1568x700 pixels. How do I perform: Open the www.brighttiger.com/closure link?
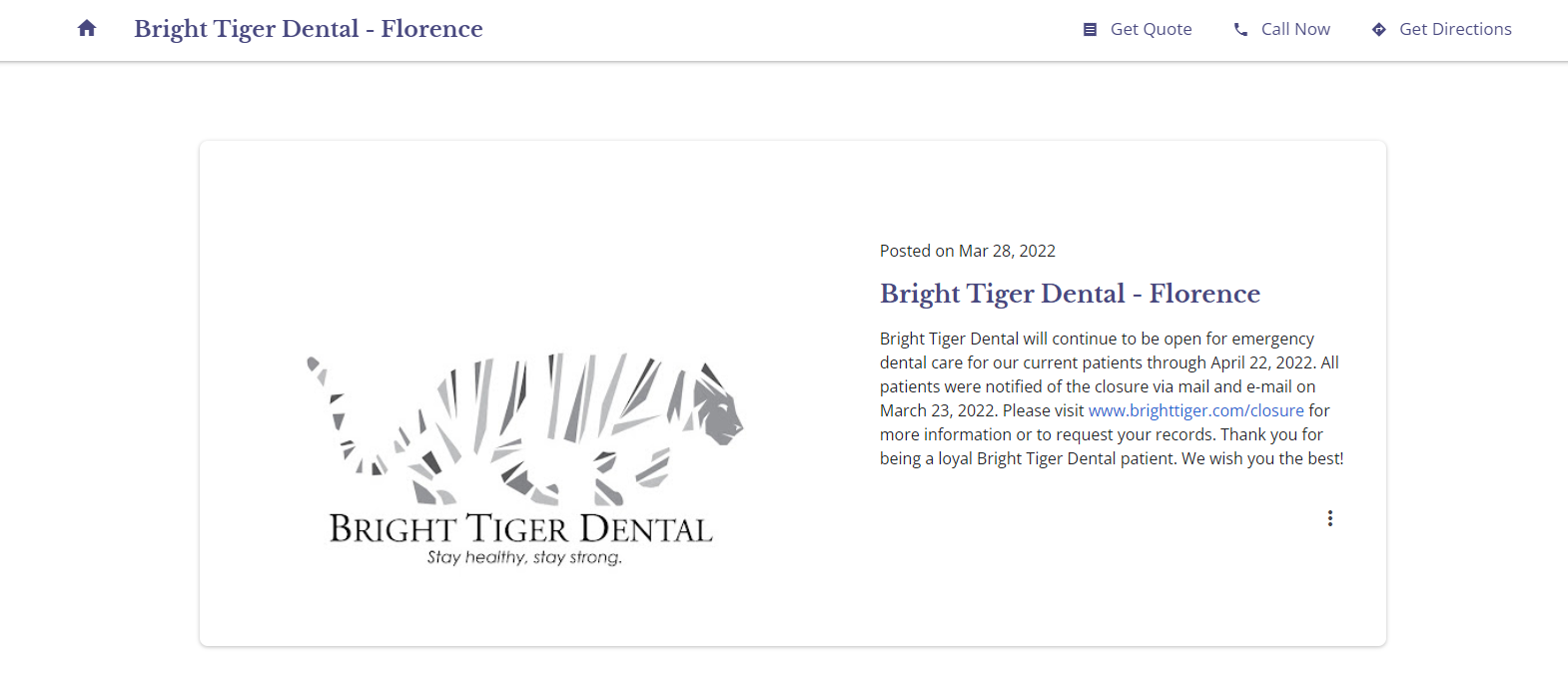tap(1195, 410)
